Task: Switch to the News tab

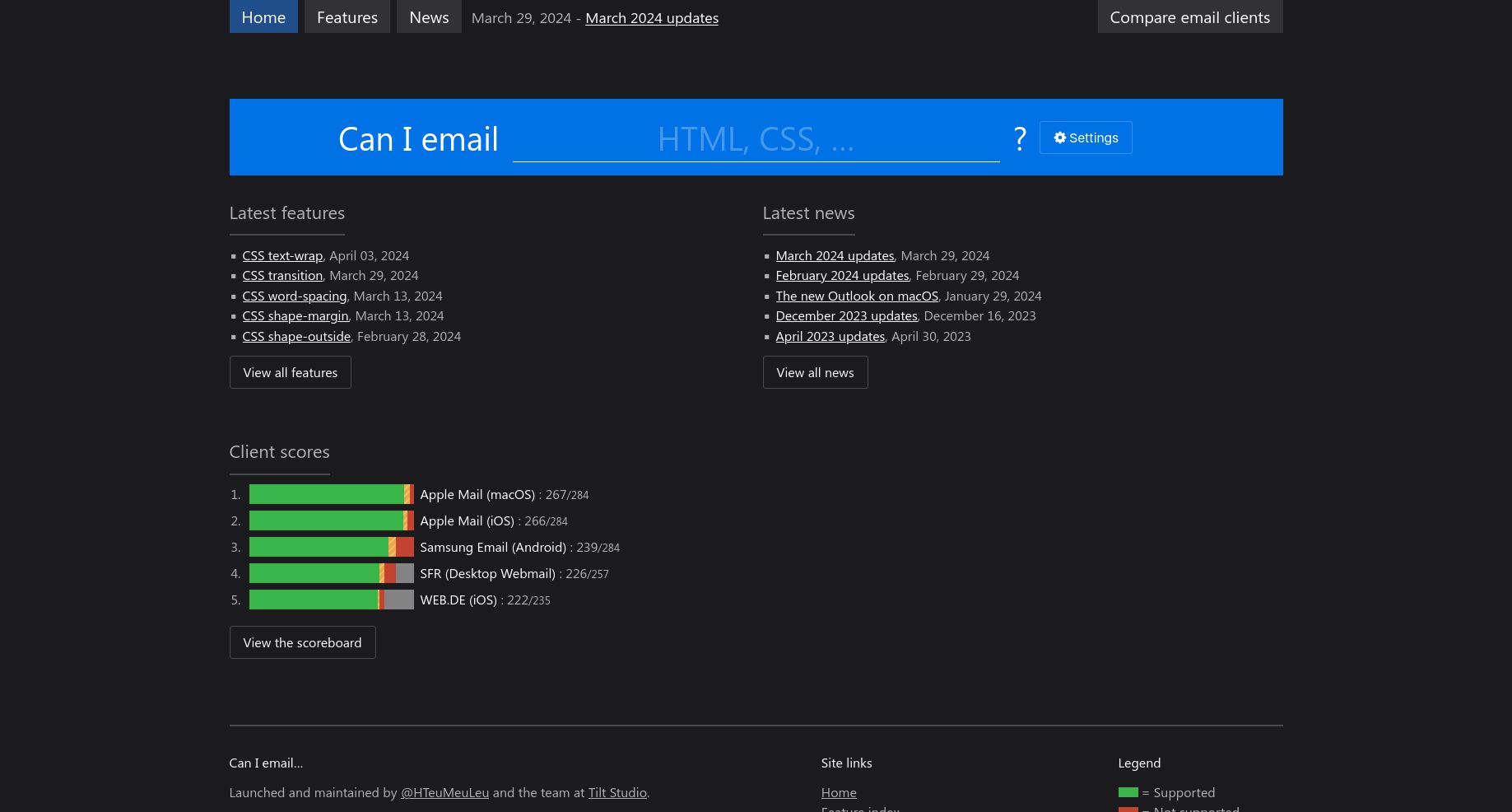Action: coord(428,16)
